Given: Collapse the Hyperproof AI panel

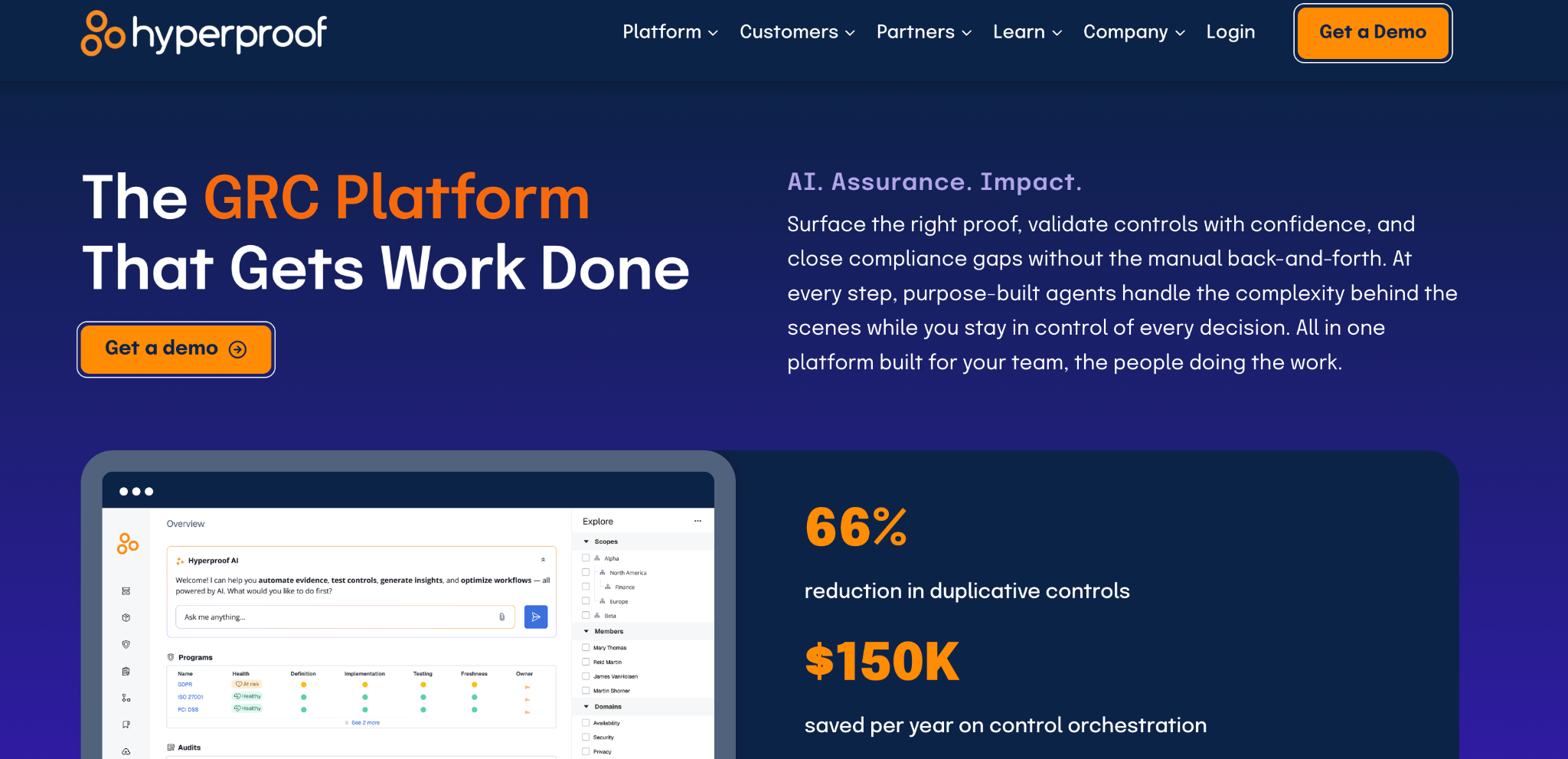Looking at the screenshot, I should [543, 560].
